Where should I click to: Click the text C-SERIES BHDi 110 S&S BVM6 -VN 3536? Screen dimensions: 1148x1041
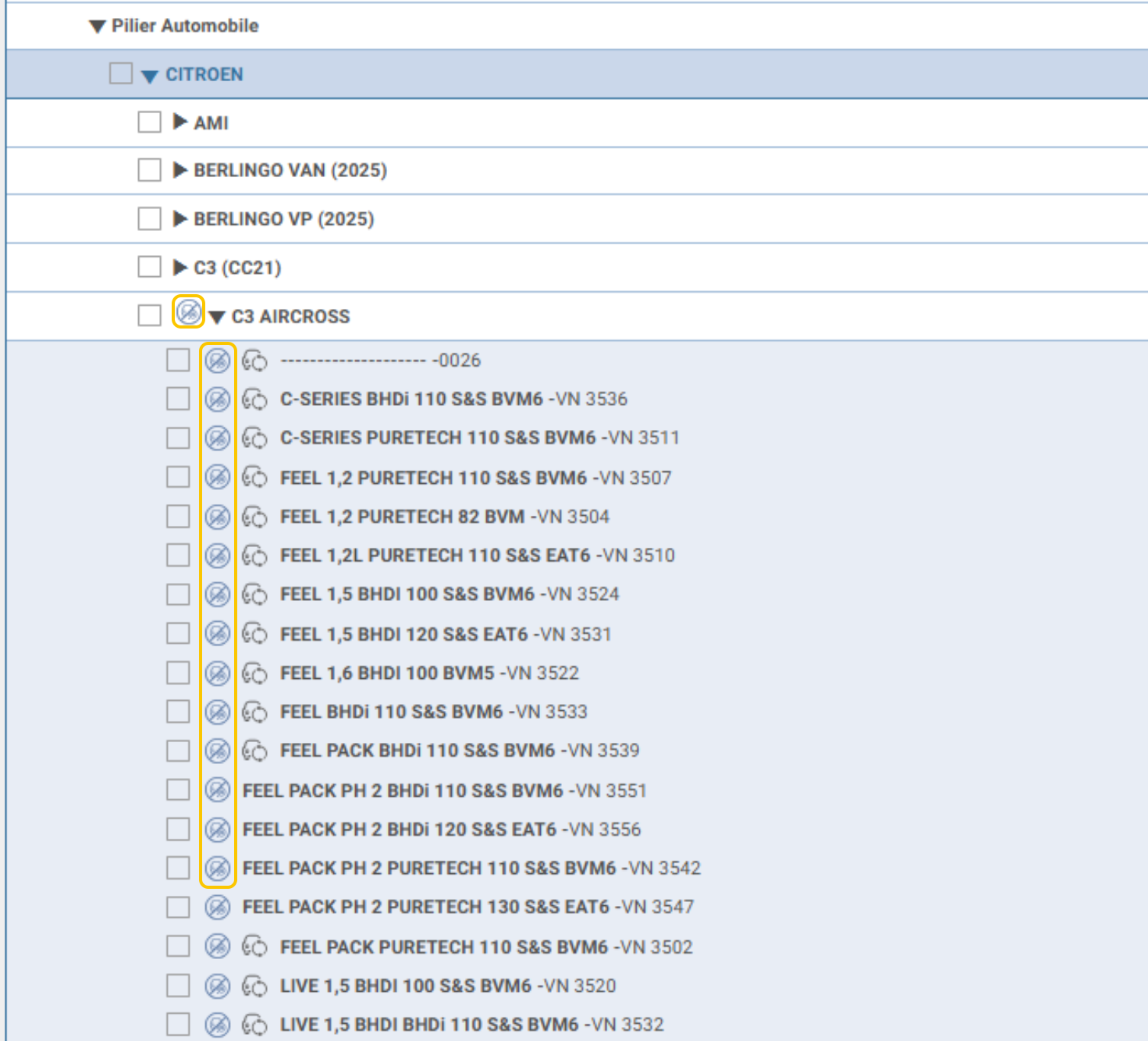454,399
